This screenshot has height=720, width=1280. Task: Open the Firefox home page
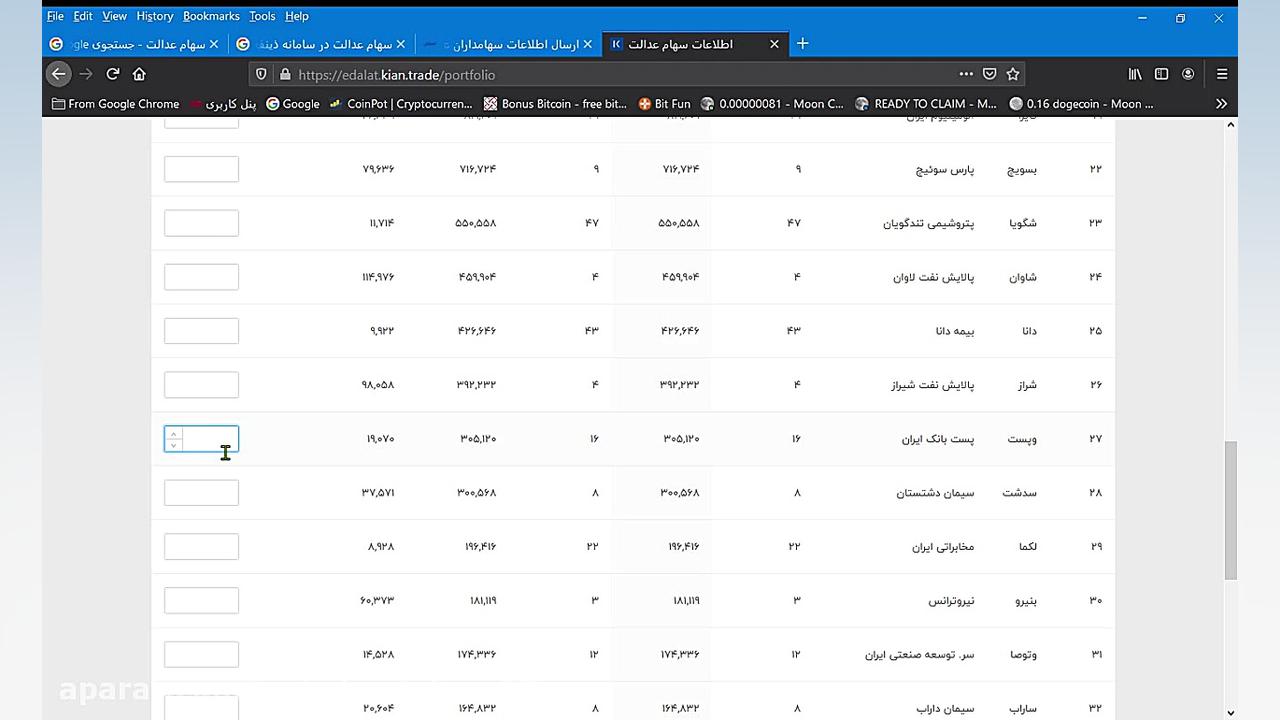(139, 74)
